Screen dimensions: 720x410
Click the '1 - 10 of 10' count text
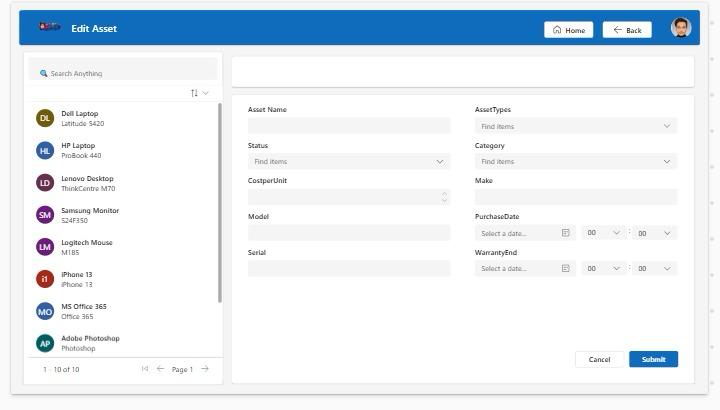61,369
